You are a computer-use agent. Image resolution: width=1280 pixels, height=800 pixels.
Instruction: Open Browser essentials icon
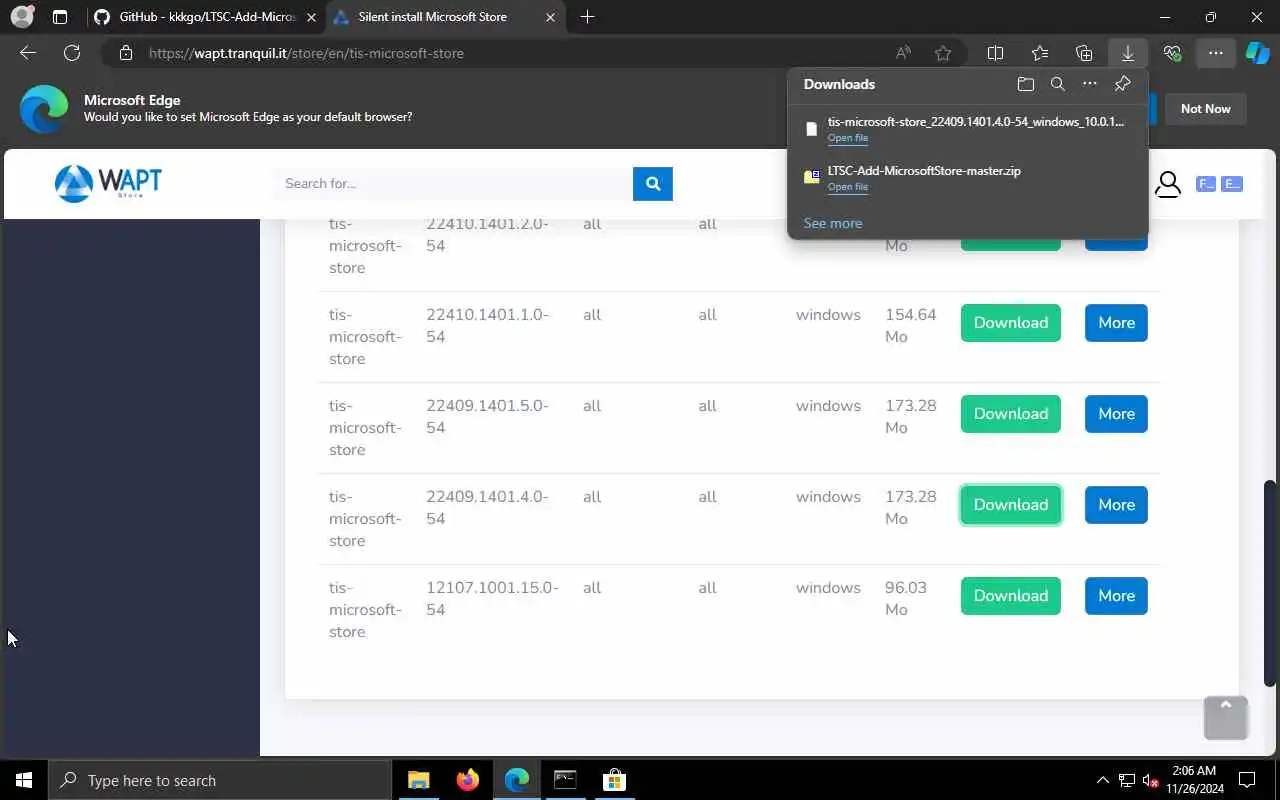(1172, 53)
